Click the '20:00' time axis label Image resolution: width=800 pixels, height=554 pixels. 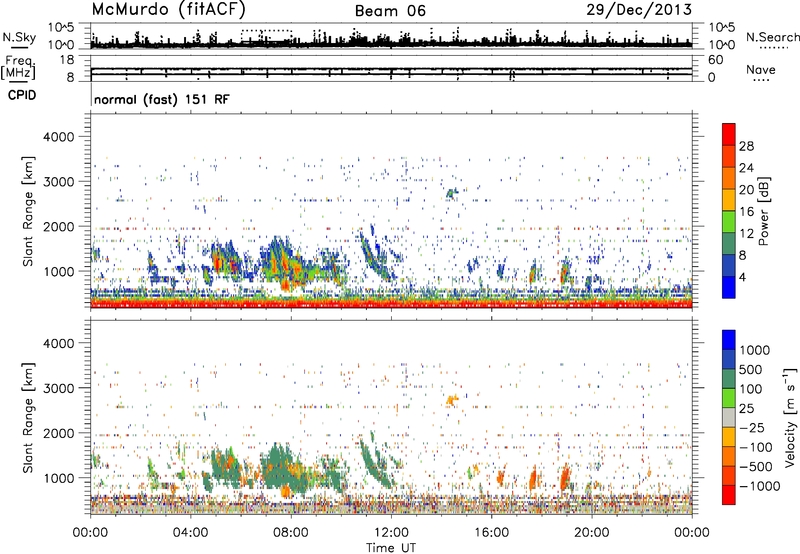(x=592, y=533)
